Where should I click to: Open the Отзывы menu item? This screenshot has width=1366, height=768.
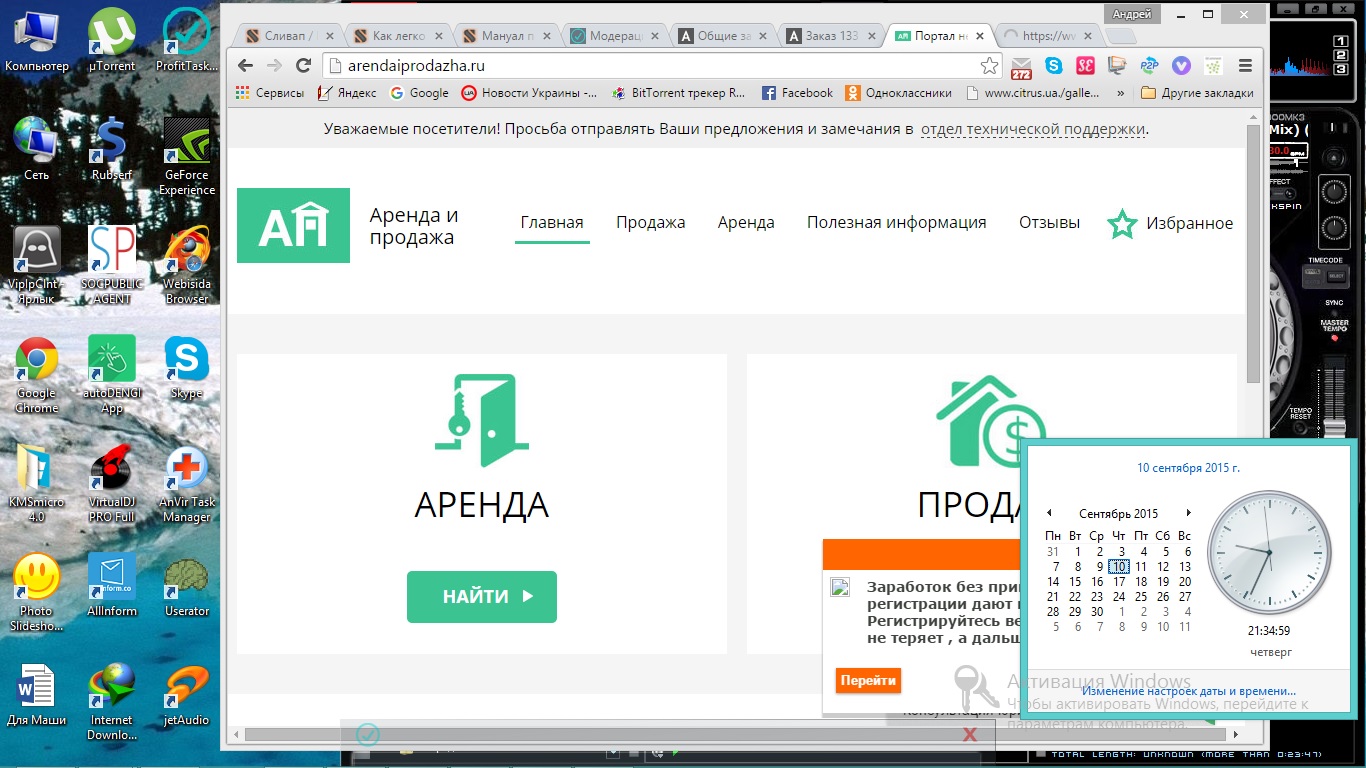point(1049,223)
